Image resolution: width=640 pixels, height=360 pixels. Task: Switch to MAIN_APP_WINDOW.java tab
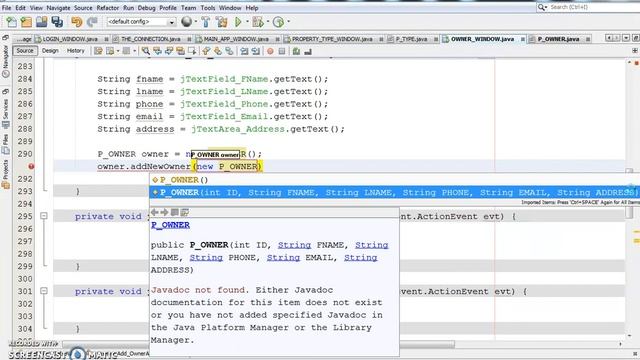(x=236, y=39)
